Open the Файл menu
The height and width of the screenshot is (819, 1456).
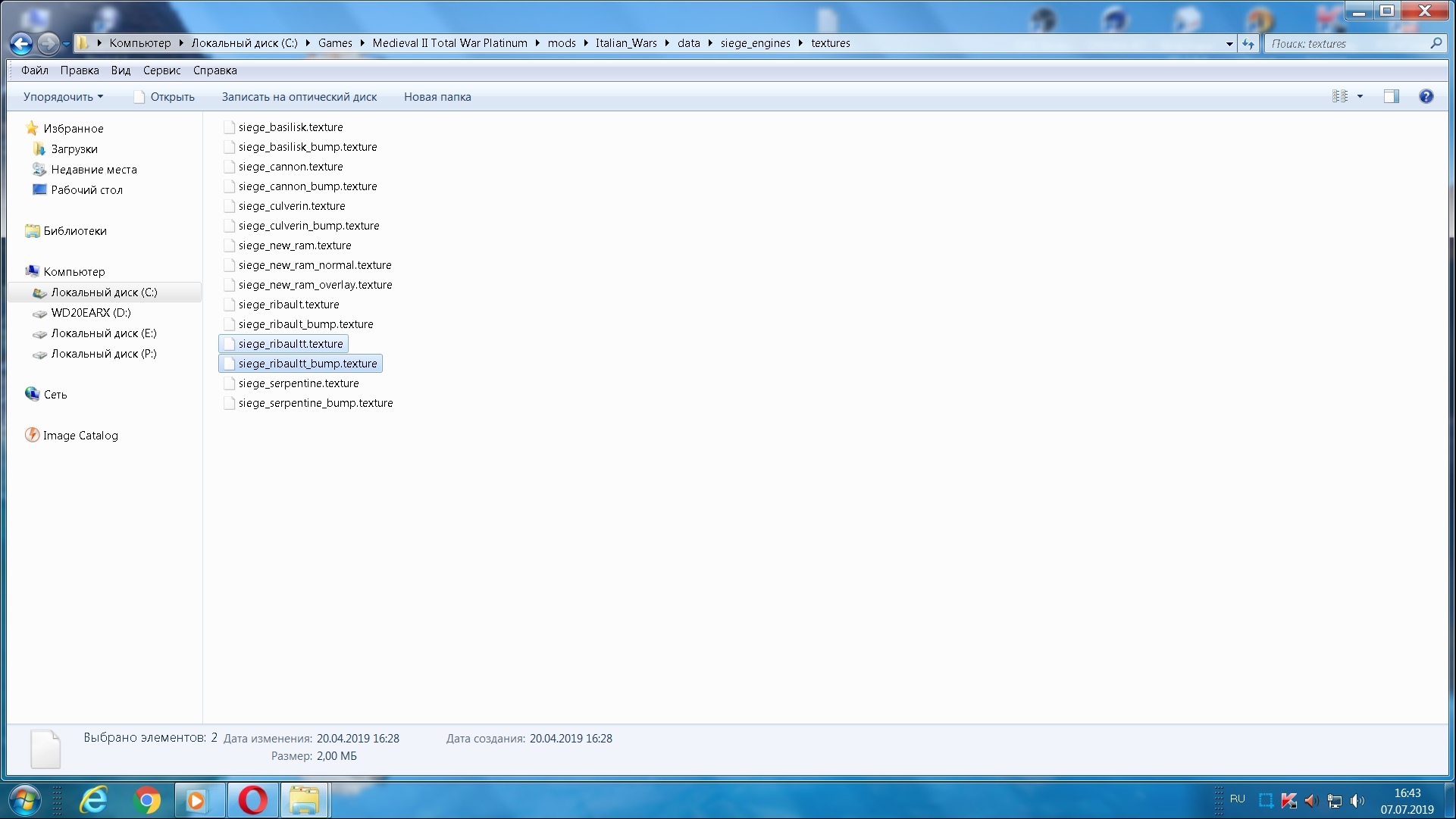pos(35,70)
